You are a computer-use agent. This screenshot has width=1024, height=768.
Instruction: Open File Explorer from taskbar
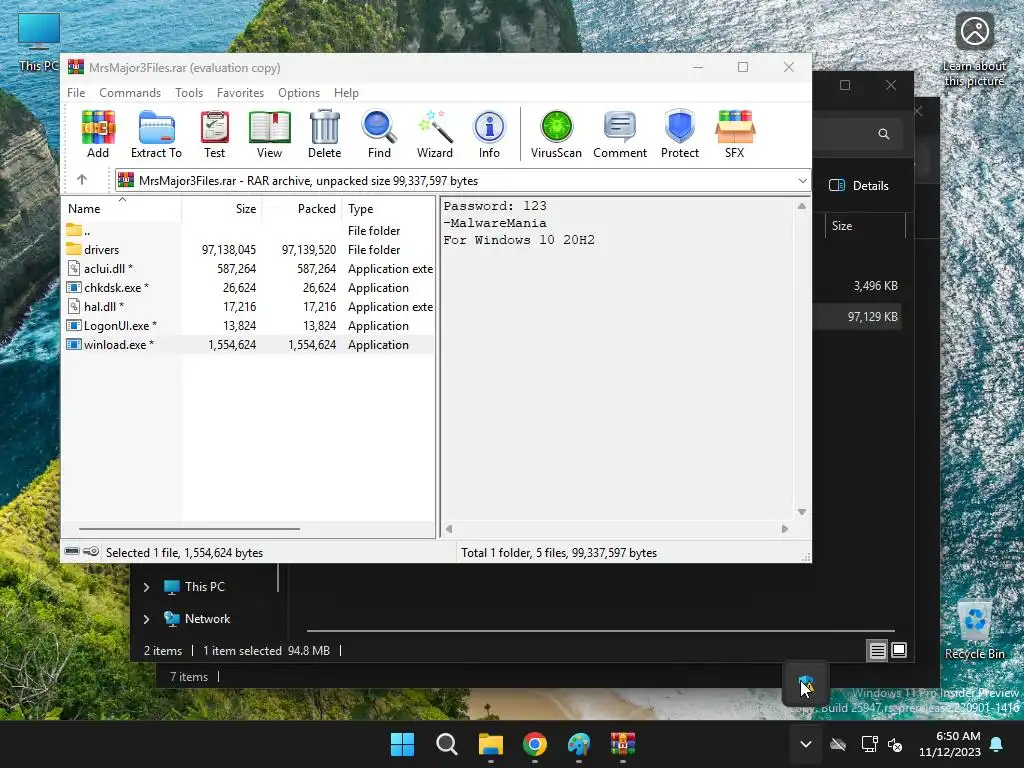490,744
